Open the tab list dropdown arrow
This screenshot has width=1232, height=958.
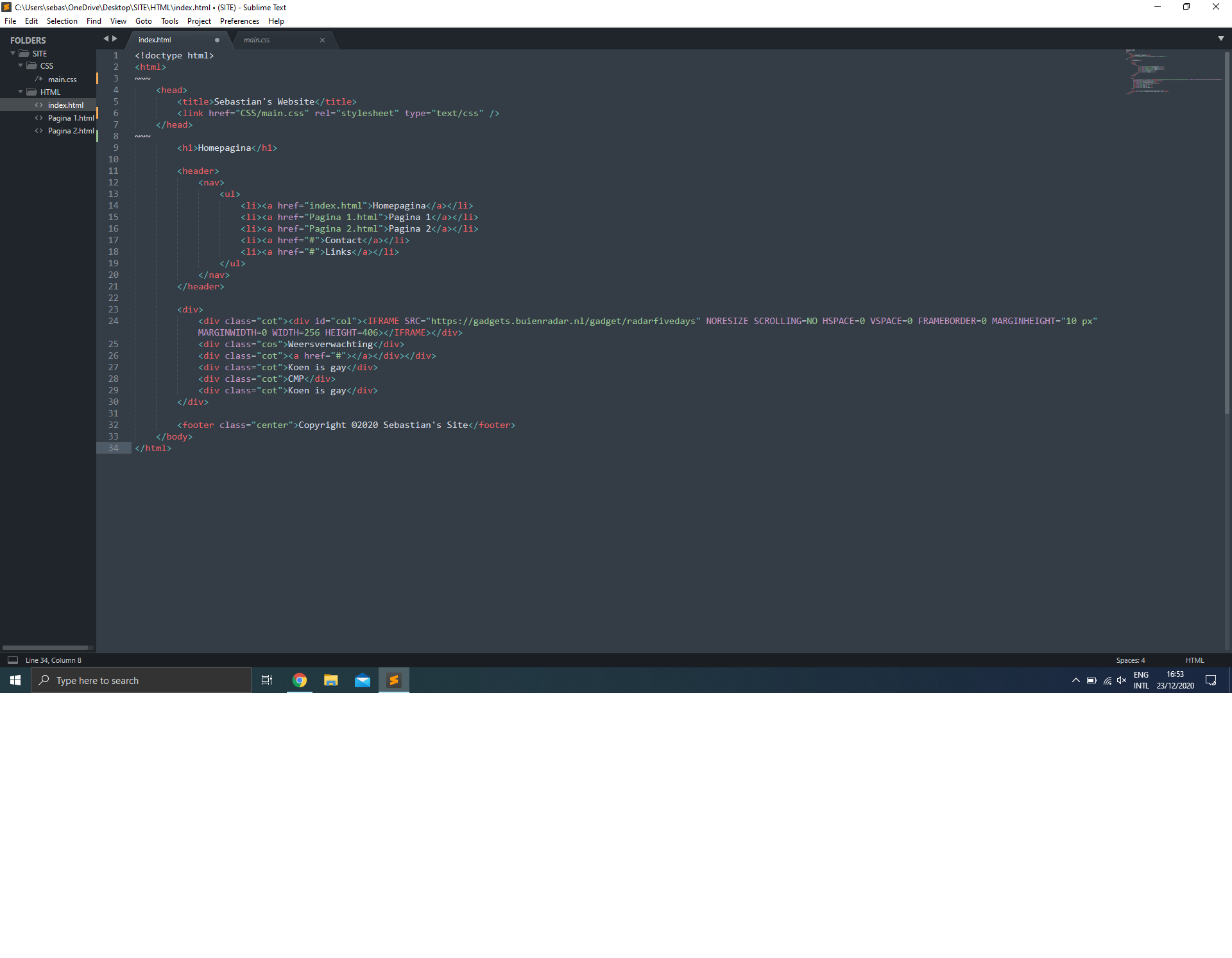point(1220,38)
